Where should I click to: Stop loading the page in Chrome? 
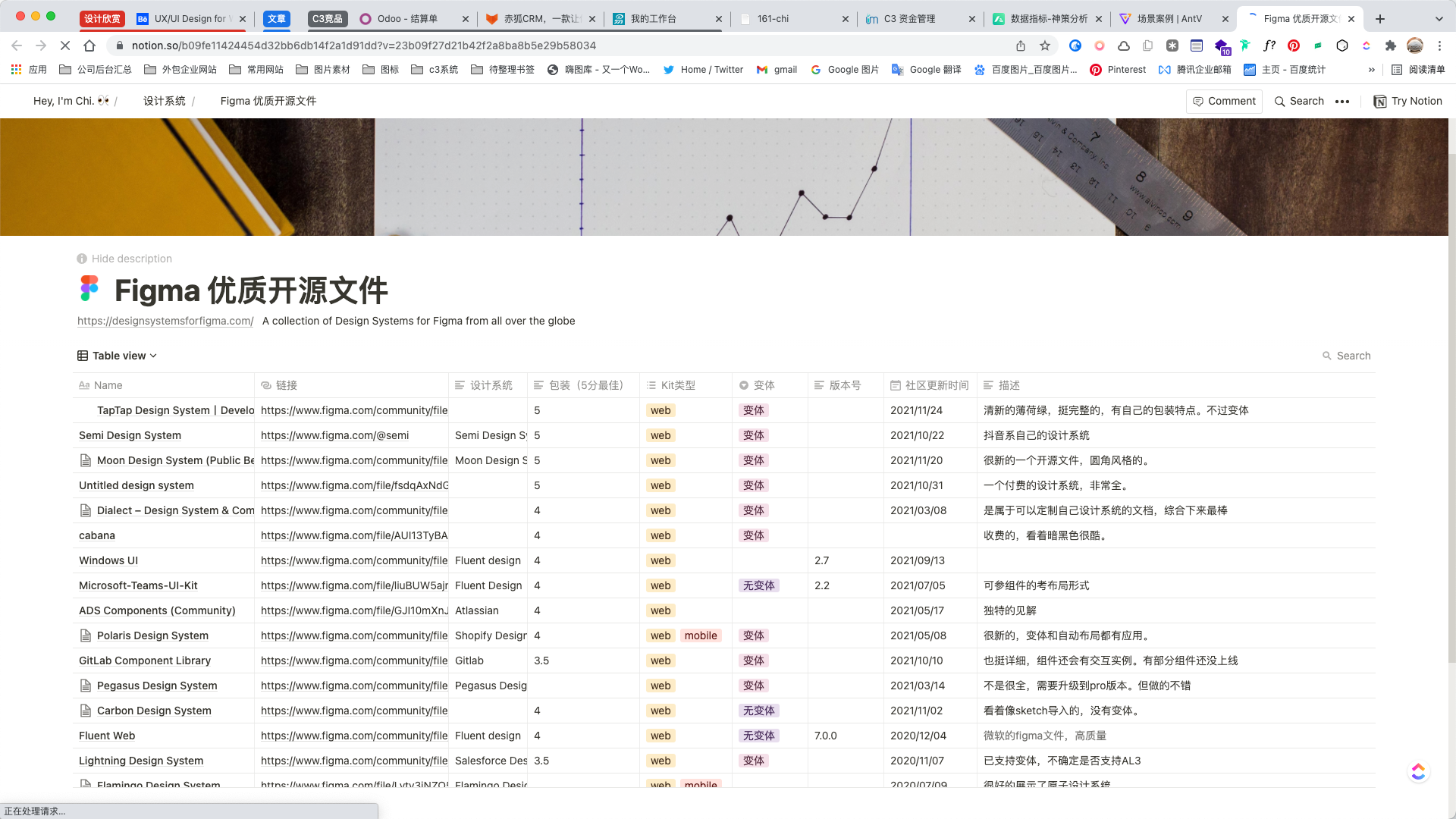tap(65, 45)
